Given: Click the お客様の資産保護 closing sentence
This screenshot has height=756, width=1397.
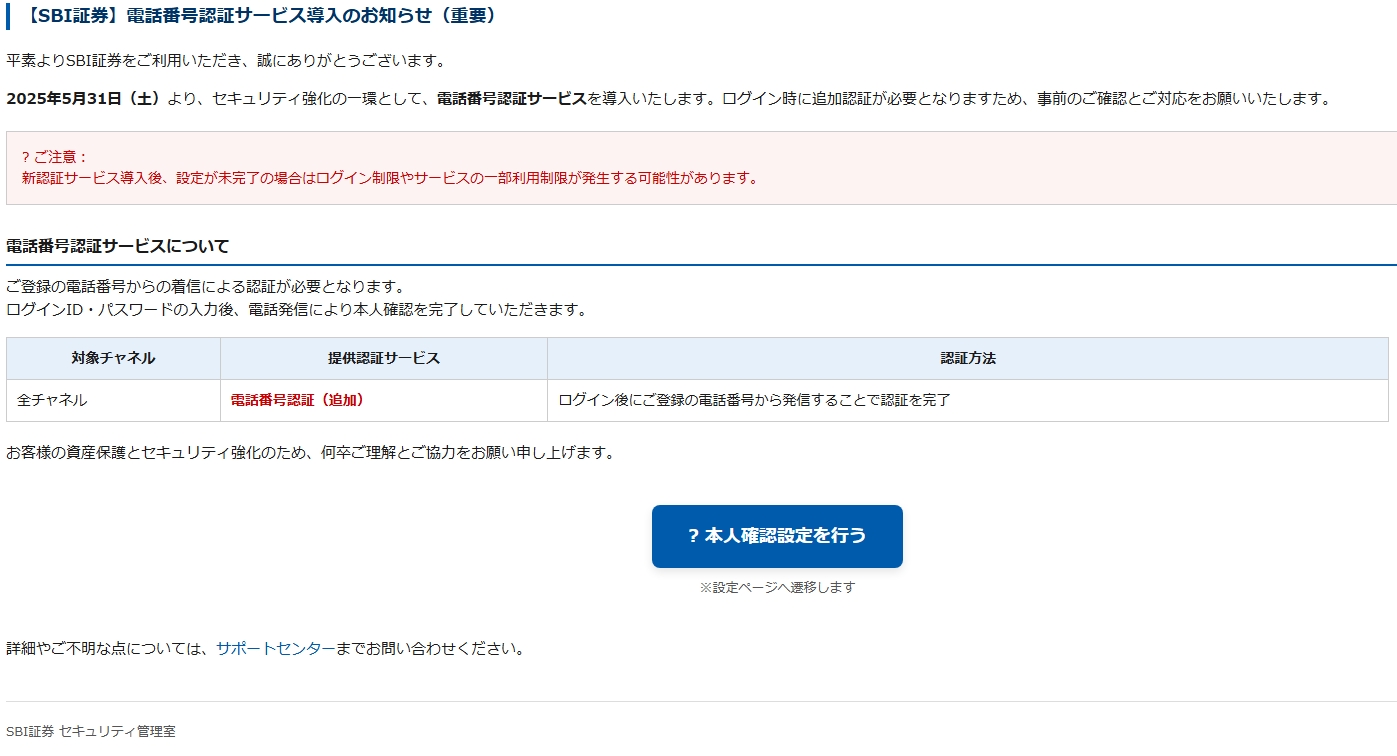Looking at the screenshot, I should pyautogui.click(x=310, y=452).
